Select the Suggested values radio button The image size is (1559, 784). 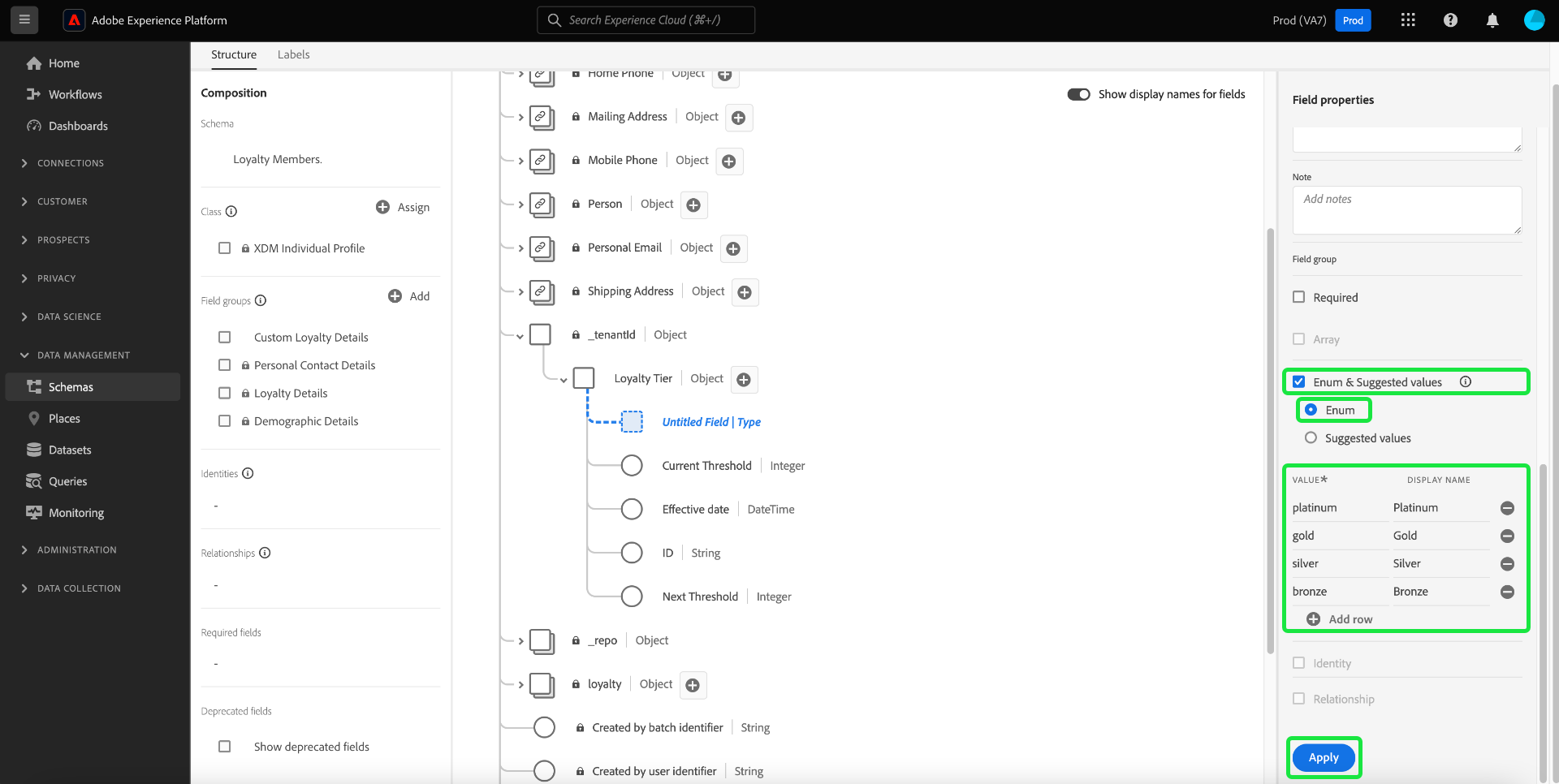(x=1311, y=437)
